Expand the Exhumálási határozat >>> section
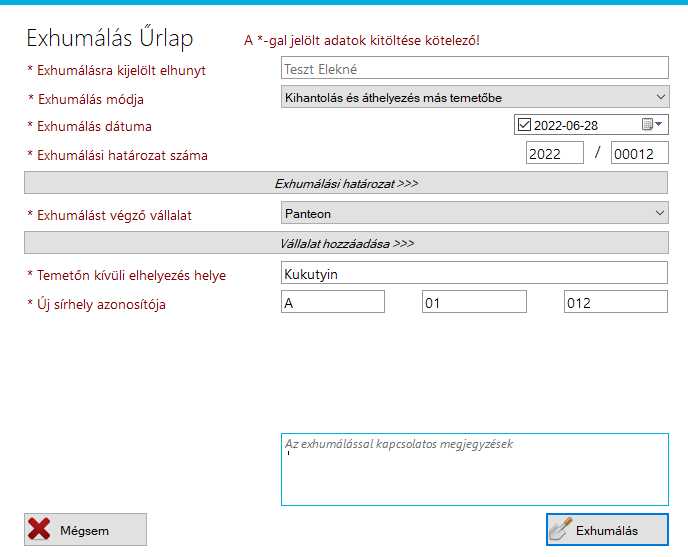 point(345,183)
